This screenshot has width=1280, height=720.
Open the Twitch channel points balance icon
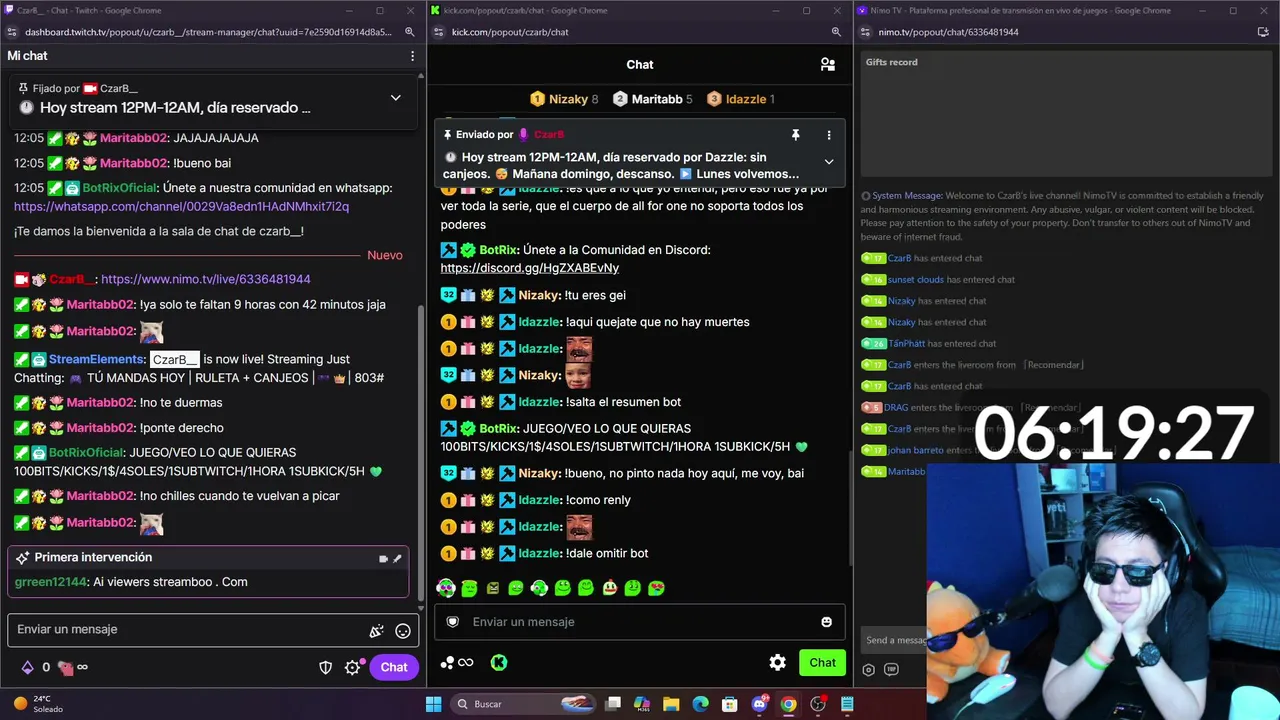pos(66,667)
